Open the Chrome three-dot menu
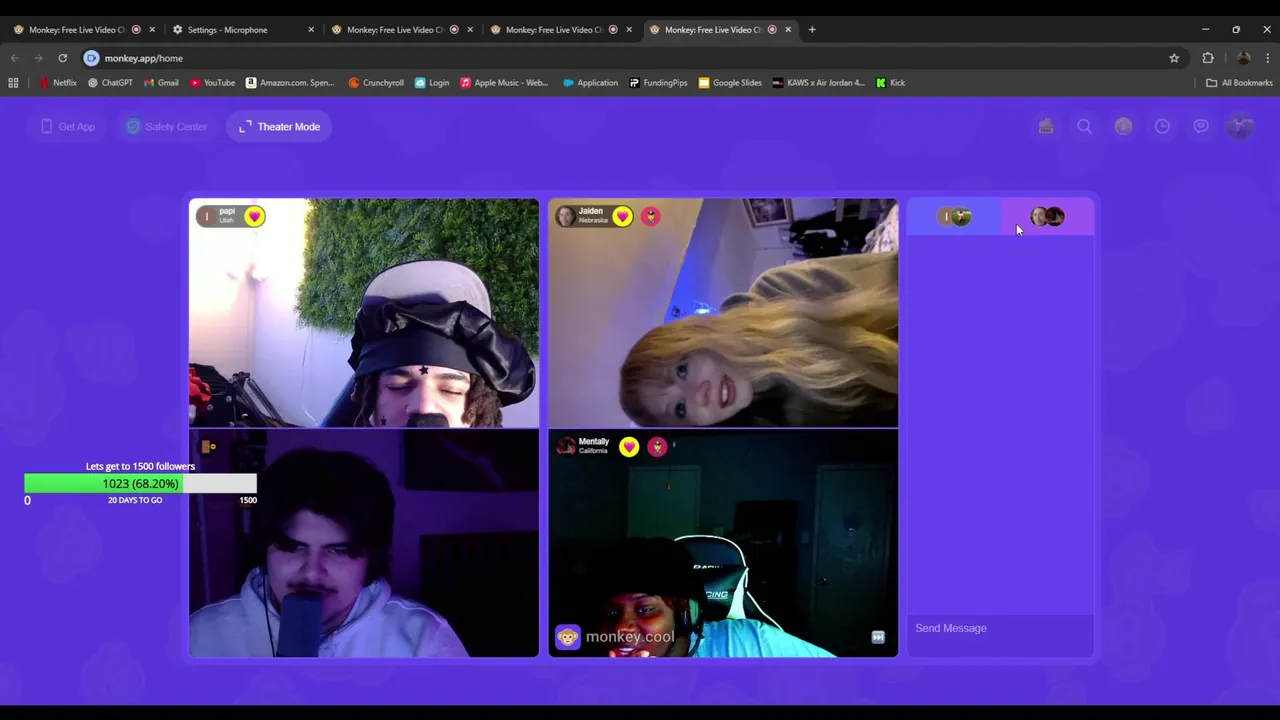The height and width of the screenshot is (720, 1280). (1267, 58)
